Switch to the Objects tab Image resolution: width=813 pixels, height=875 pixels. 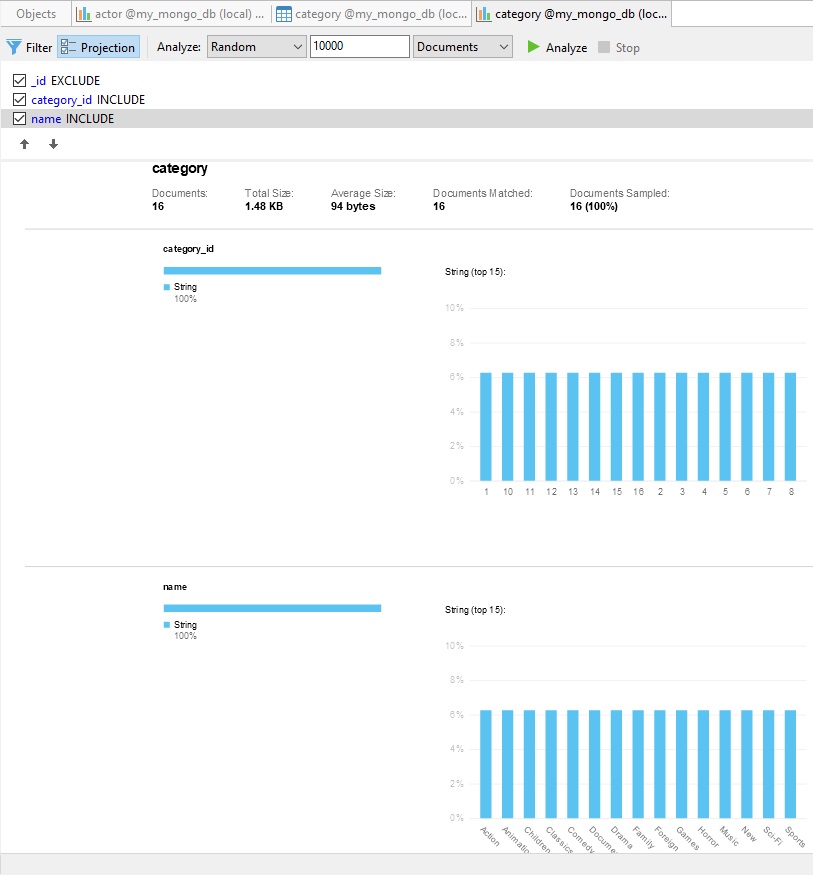36,14
